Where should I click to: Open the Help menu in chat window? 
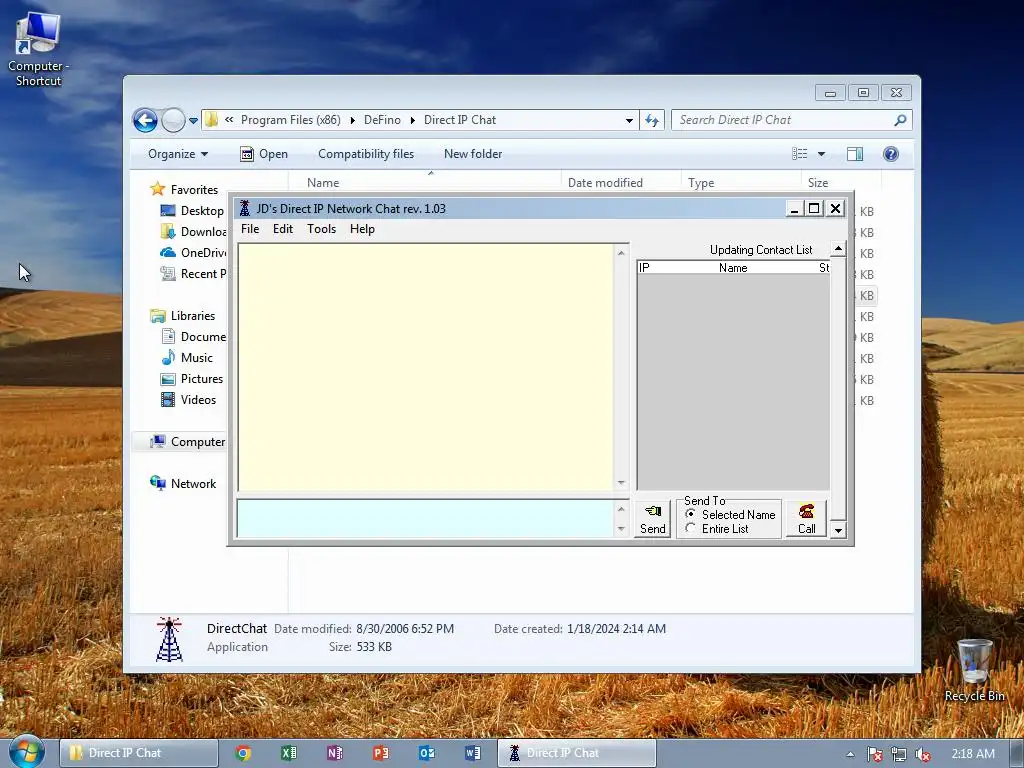(x=362, y=229)
